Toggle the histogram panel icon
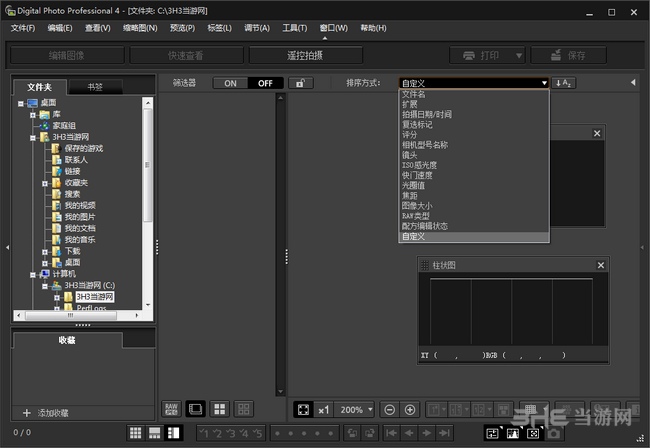The image size is (650, 448). coord(513,433)
